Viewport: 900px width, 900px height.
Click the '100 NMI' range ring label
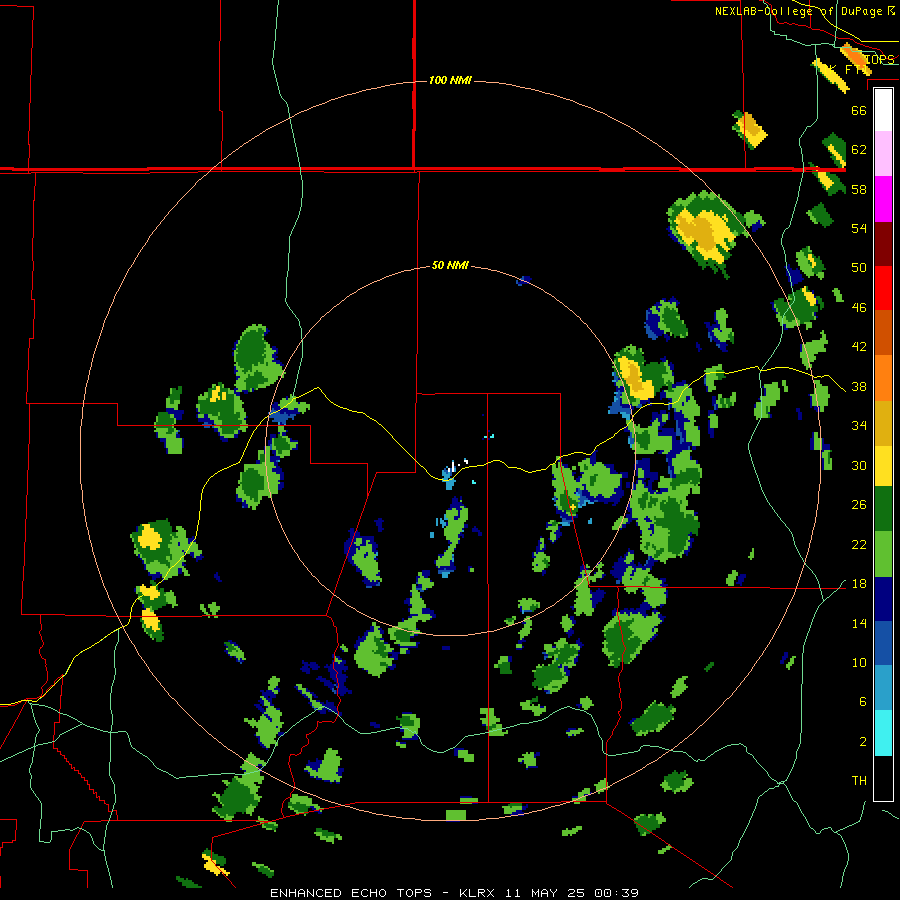point(451,80)
